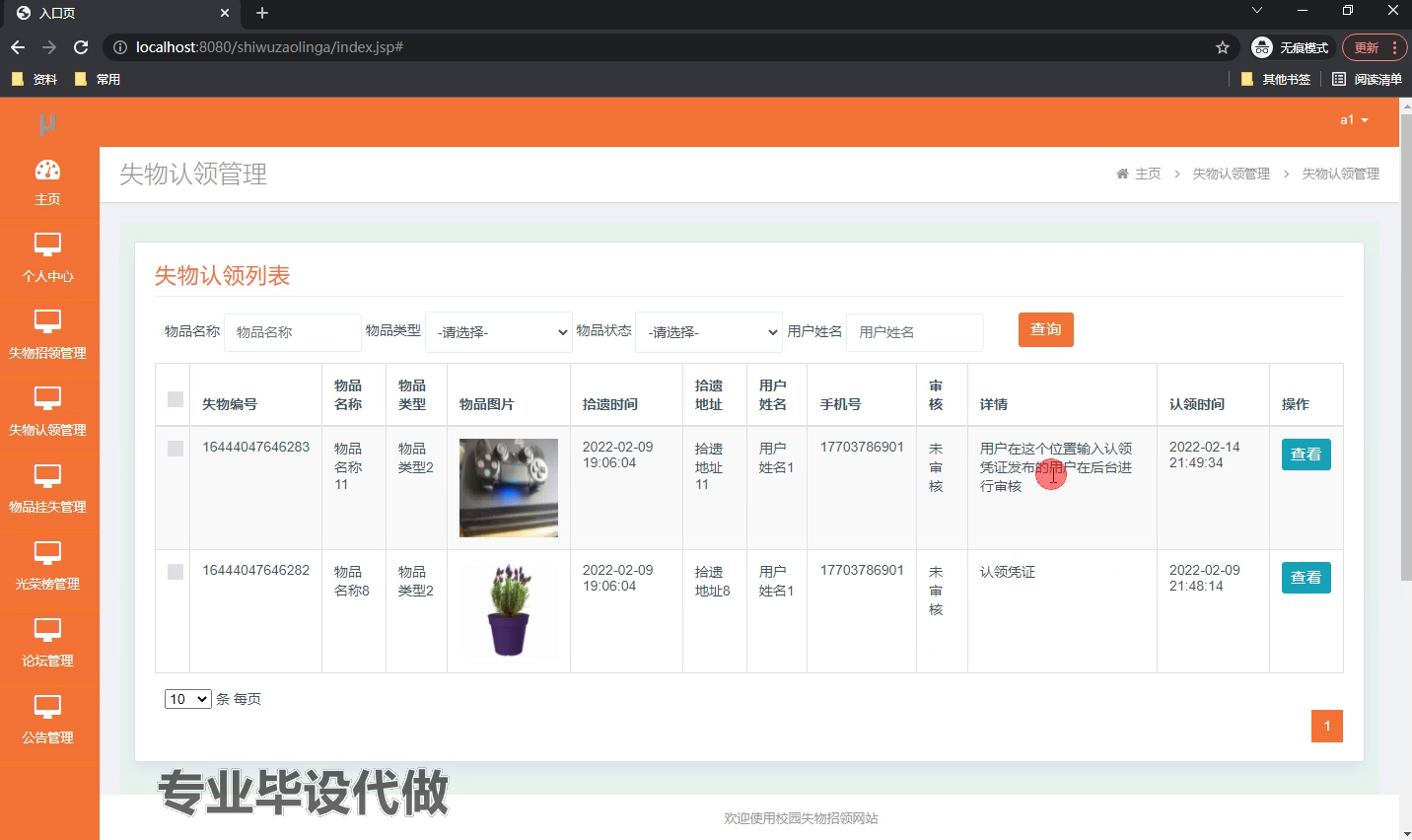Reload the page with refresh icon

tap(81, 47)
